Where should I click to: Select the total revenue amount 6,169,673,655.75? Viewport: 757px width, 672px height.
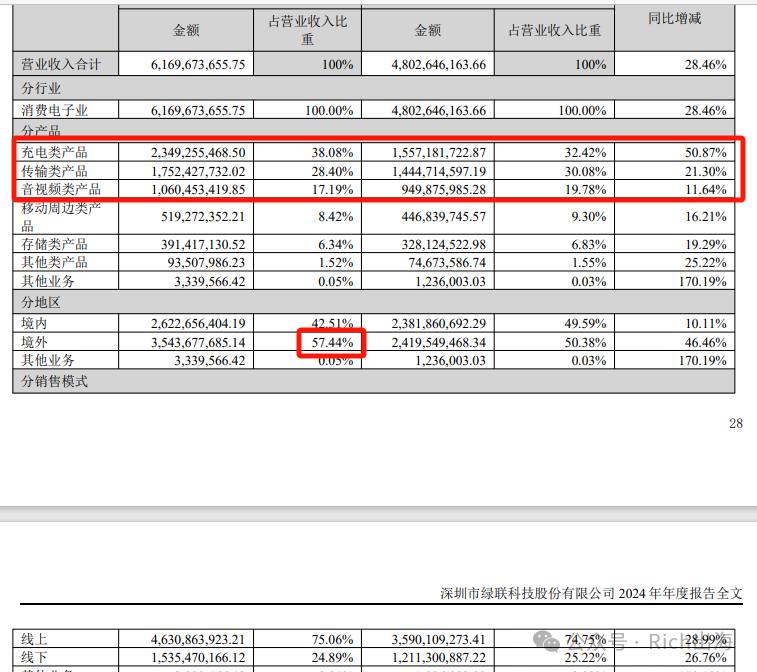click(x=198, y=65)
